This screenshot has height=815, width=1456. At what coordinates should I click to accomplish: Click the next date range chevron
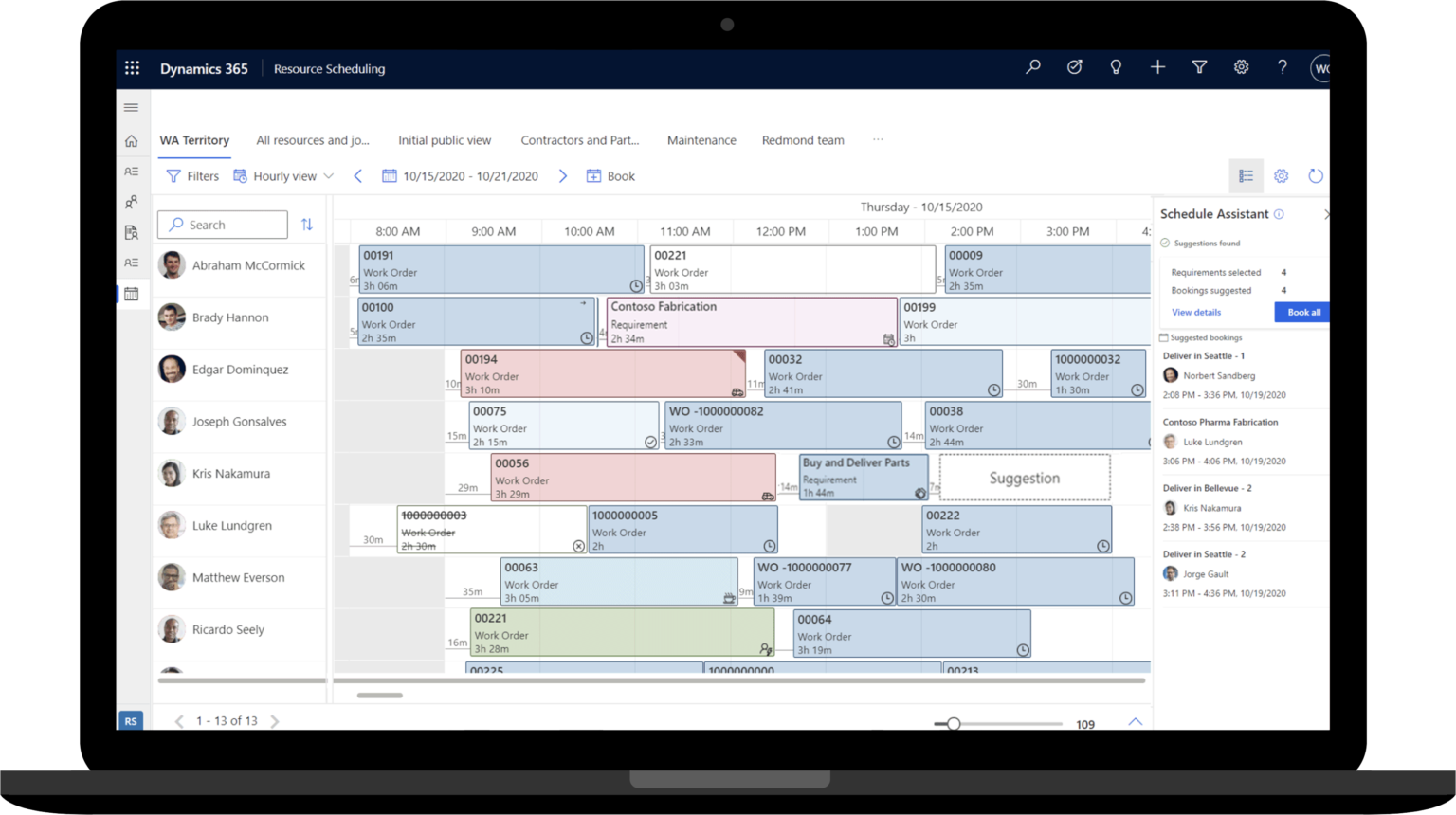(562, 175)
